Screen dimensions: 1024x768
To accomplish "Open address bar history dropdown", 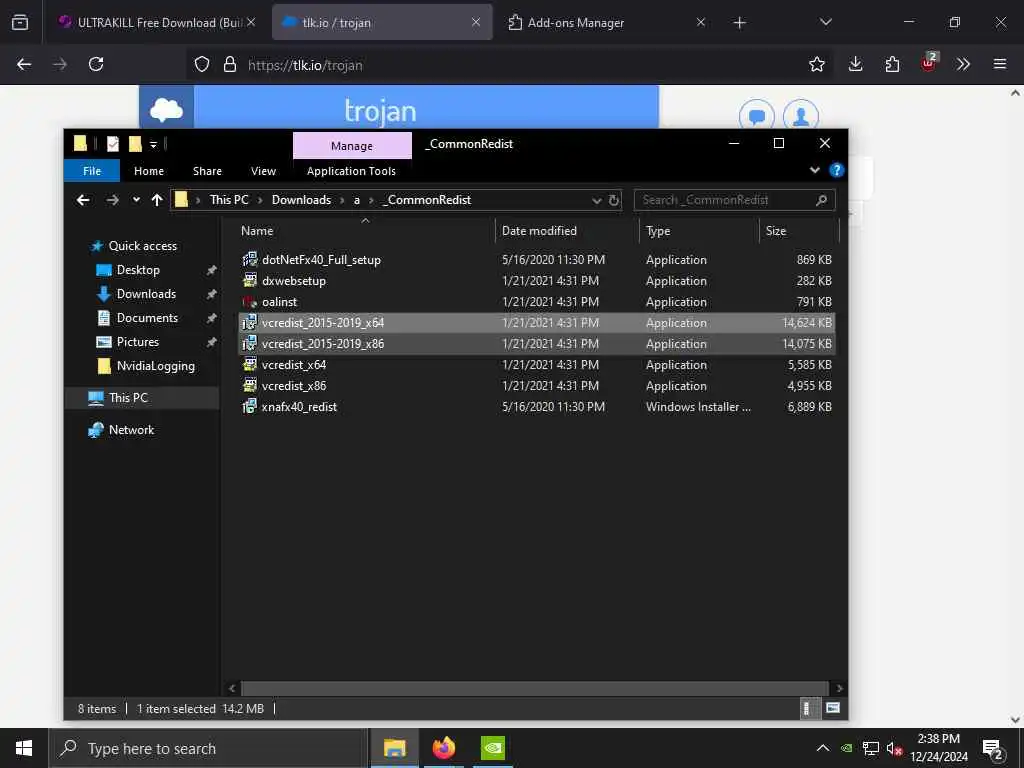I will pyautogui.click(x=596, y=200).
